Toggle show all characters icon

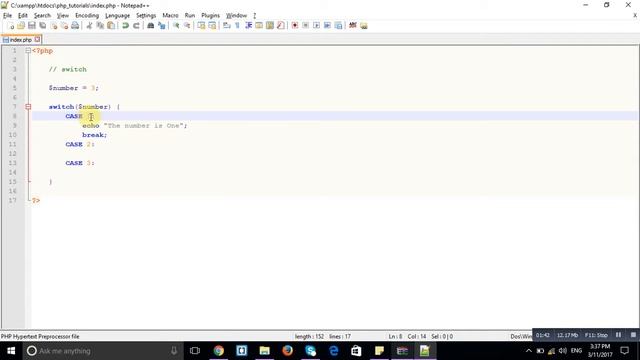point(237,26)
